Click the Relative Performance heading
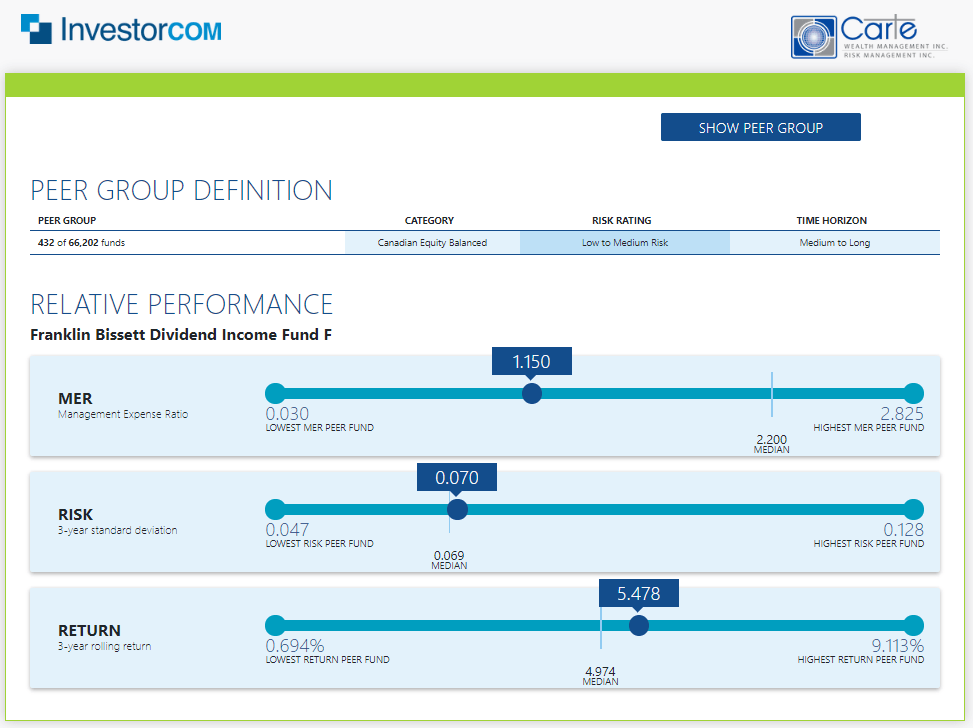The width and height of the screenshot is (973, 728). tap(182, 305)
